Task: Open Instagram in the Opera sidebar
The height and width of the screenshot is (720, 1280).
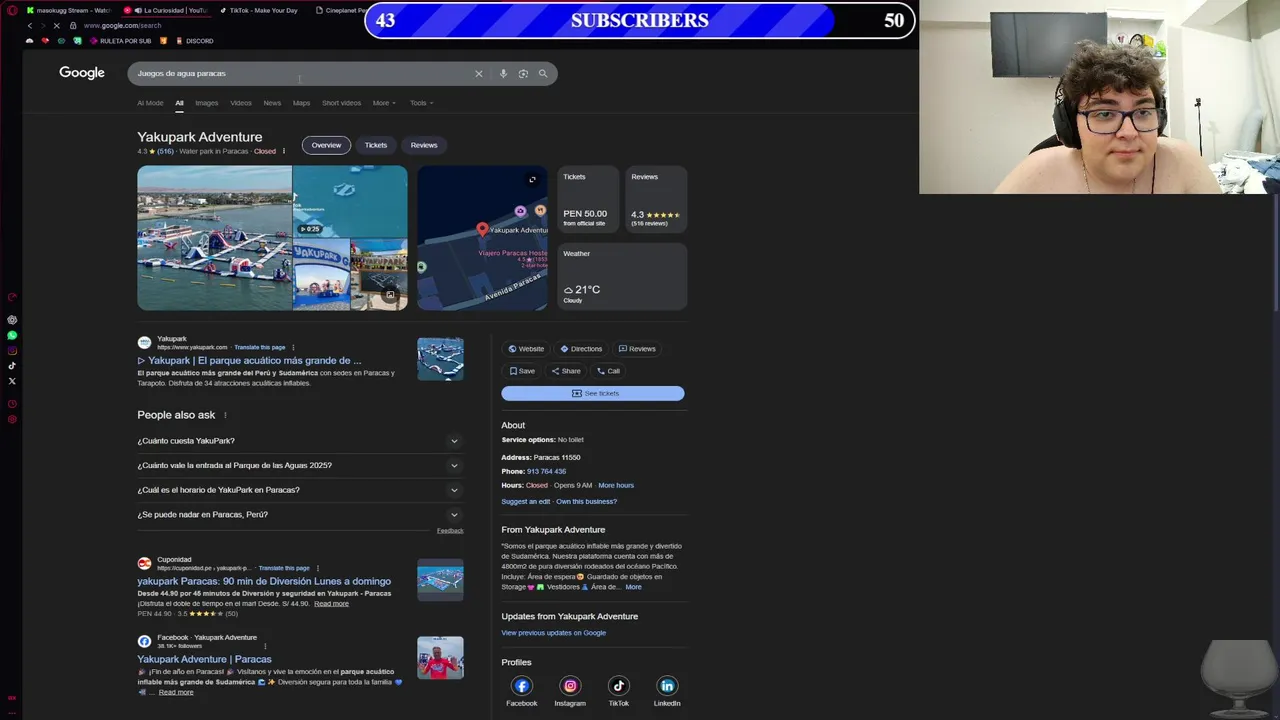Action: pos(12,350)
